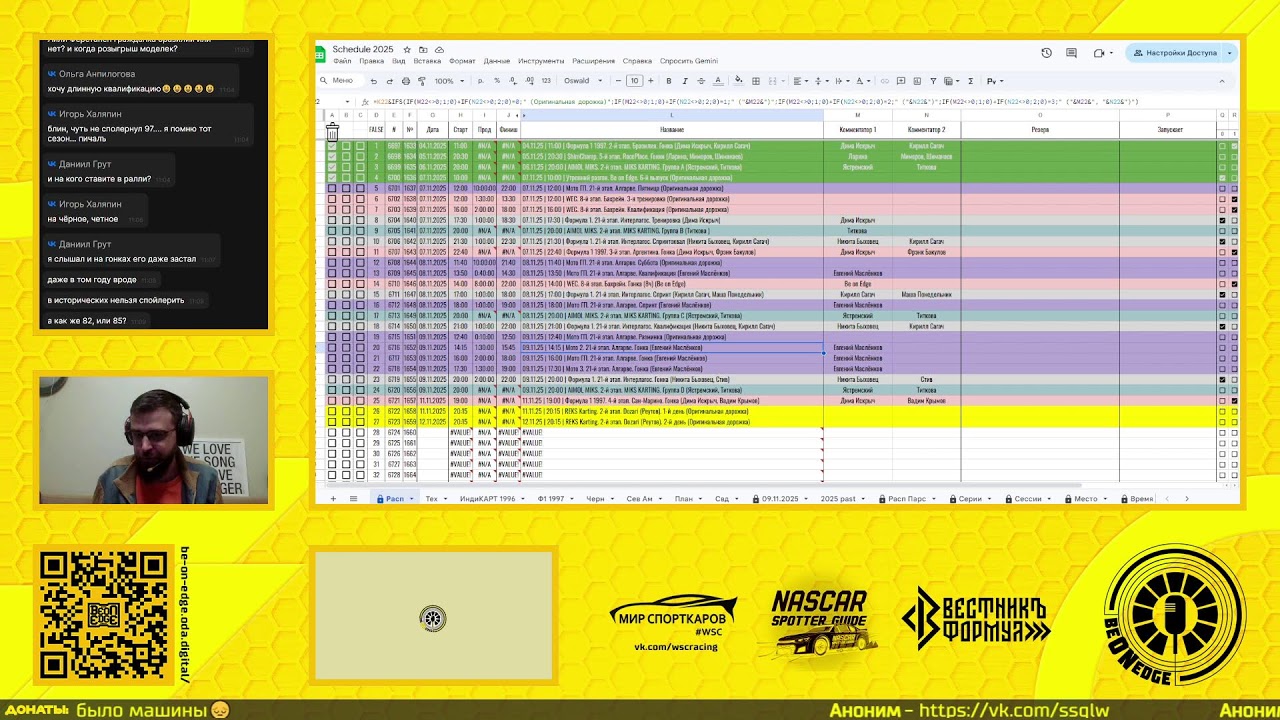This screenshot has height=720, width=1280.
Task: Toggle column R checkbox in row 1
Action: (x=1234, y=146)
